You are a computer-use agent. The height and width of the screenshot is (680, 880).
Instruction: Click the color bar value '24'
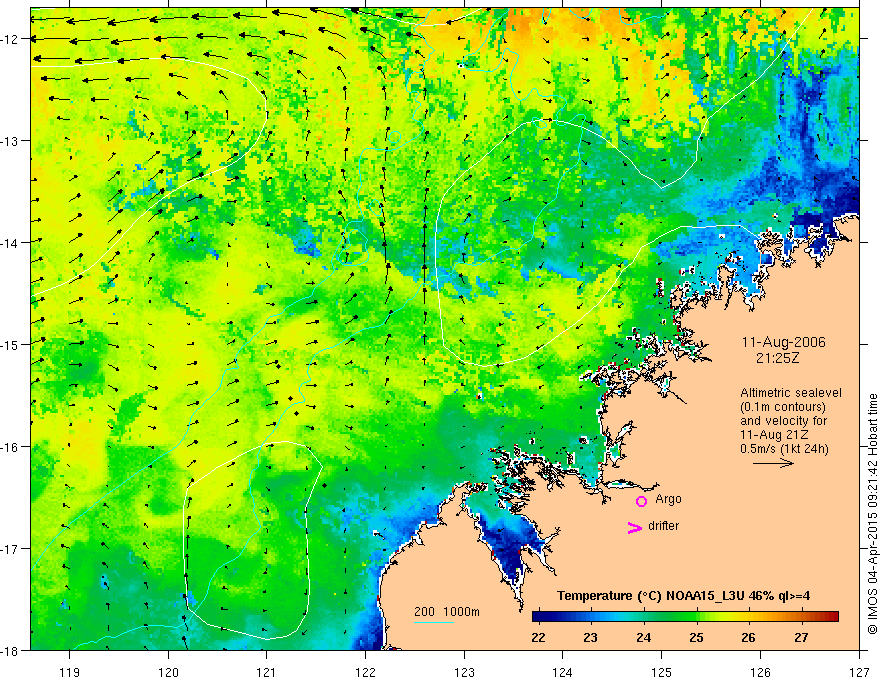[x=644, y=637]
